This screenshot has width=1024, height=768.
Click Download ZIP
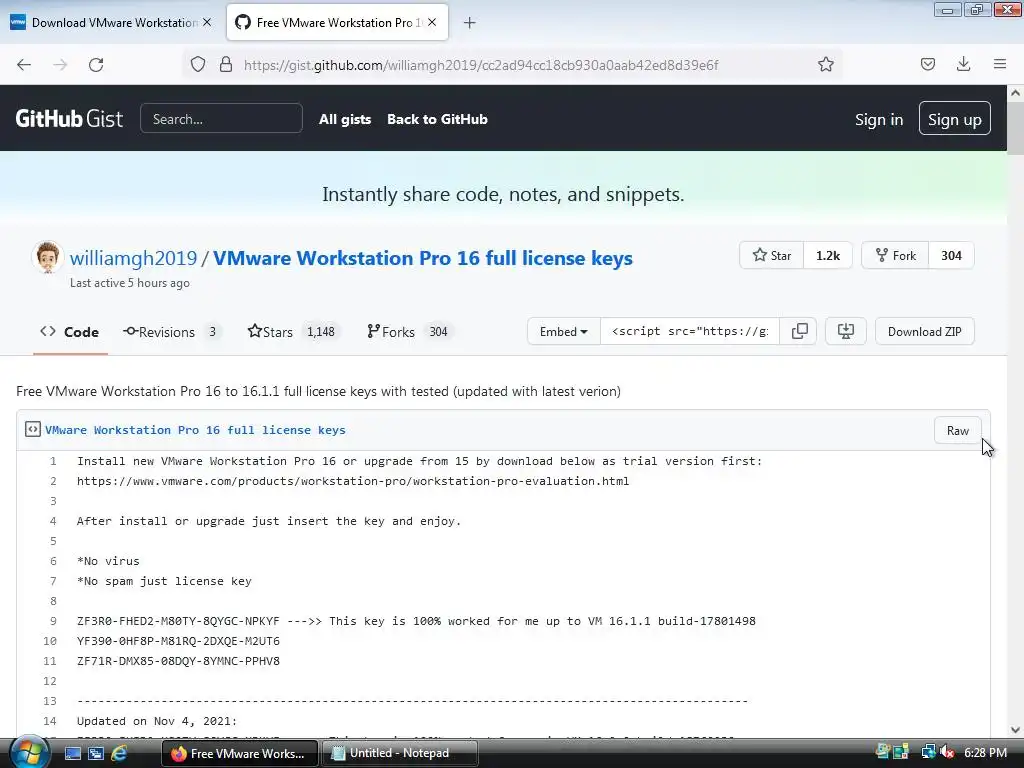(x=924, y=332)
